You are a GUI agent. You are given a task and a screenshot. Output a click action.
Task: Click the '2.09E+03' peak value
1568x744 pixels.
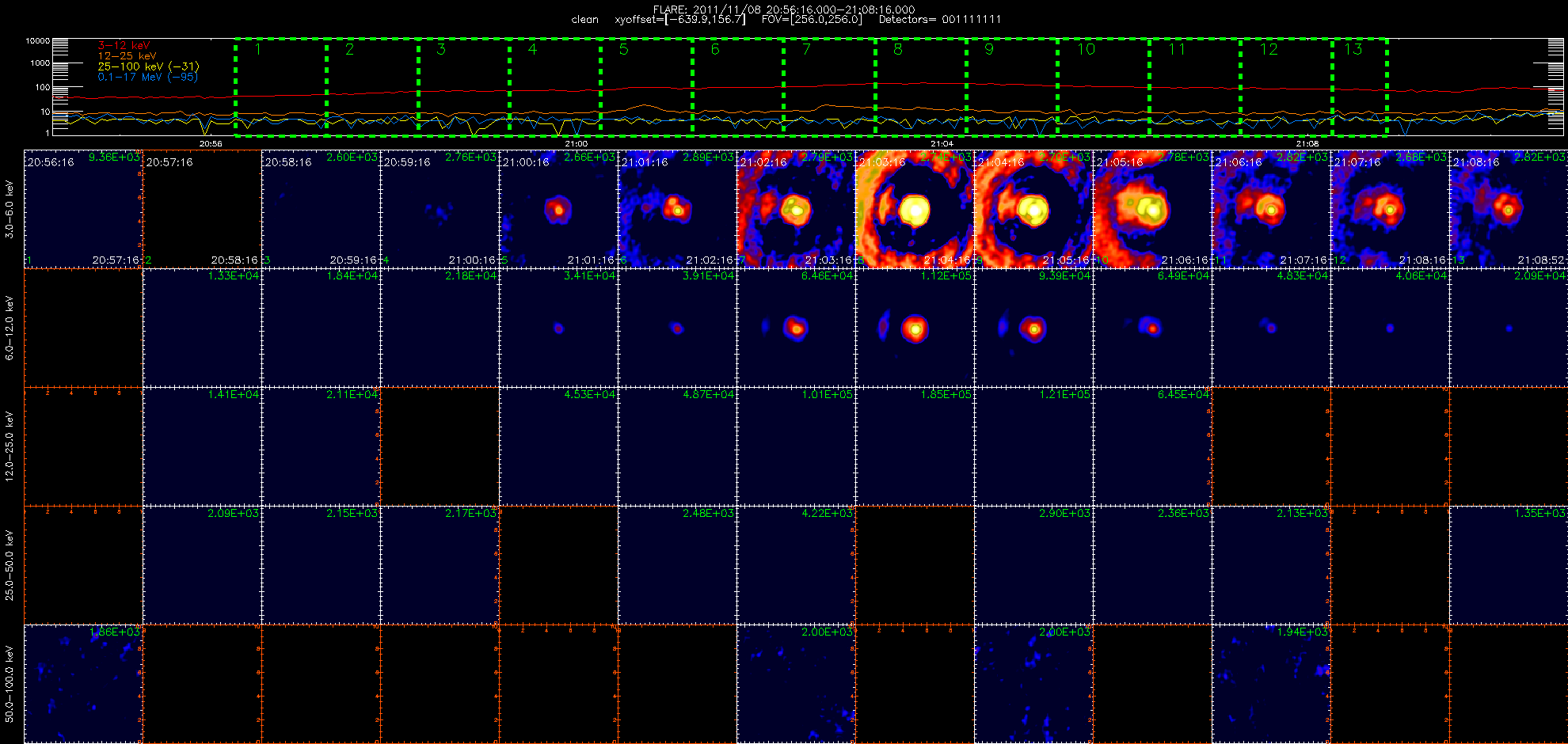[233, 514]
